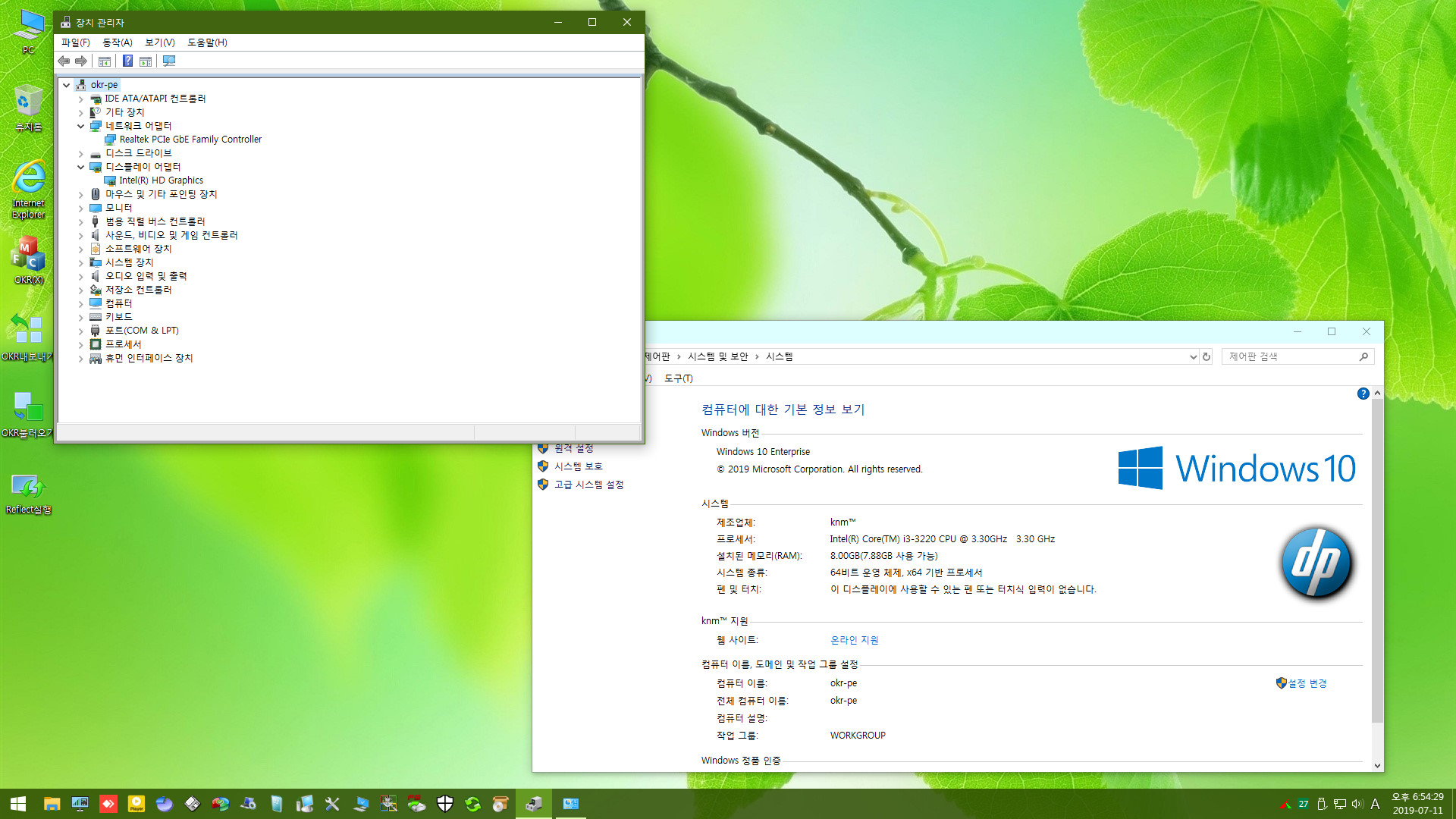Click the scan hardware changes monitor toolbar icon
The width and height of the screenshot is (1456, 819).
coord(169,61)
